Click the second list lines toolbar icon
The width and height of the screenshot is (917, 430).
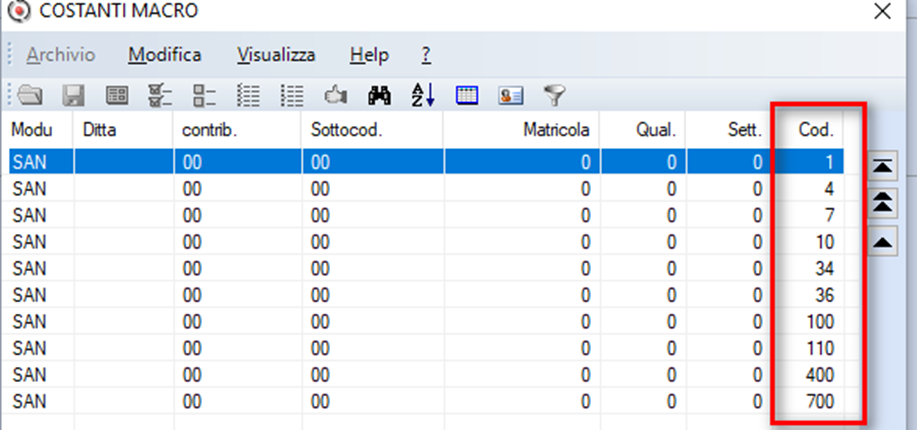tap(292, 95)
